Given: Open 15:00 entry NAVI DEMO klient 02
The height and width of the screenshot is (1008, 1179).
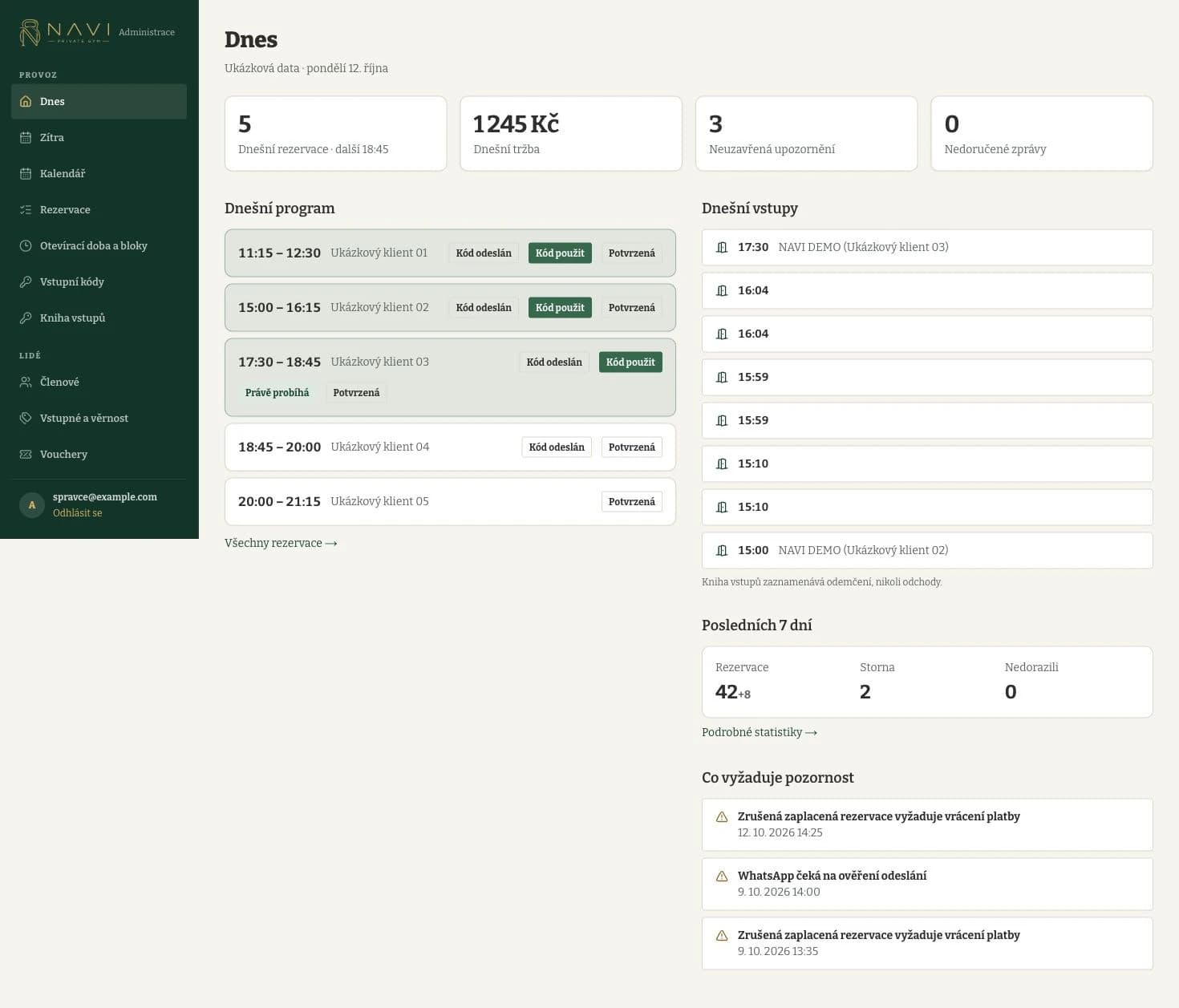Looking at the screenshot, I should pyautogui.click(x=927, y=550).
